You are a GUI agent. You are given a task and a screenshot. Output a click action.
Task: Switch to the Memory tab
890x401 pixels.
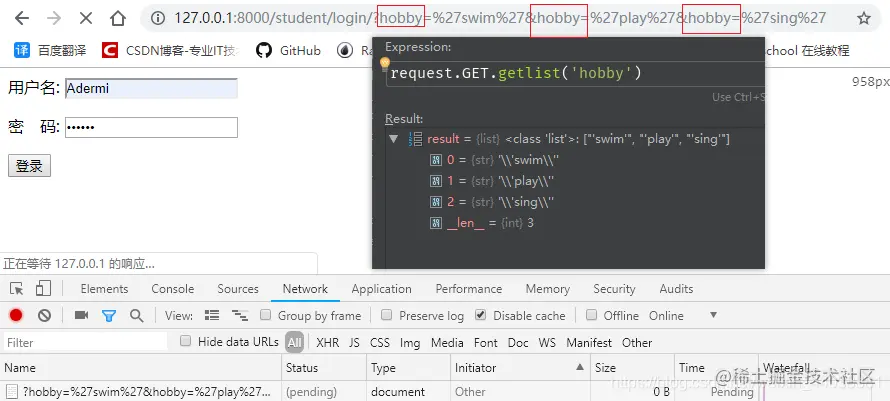coord(548,289)
